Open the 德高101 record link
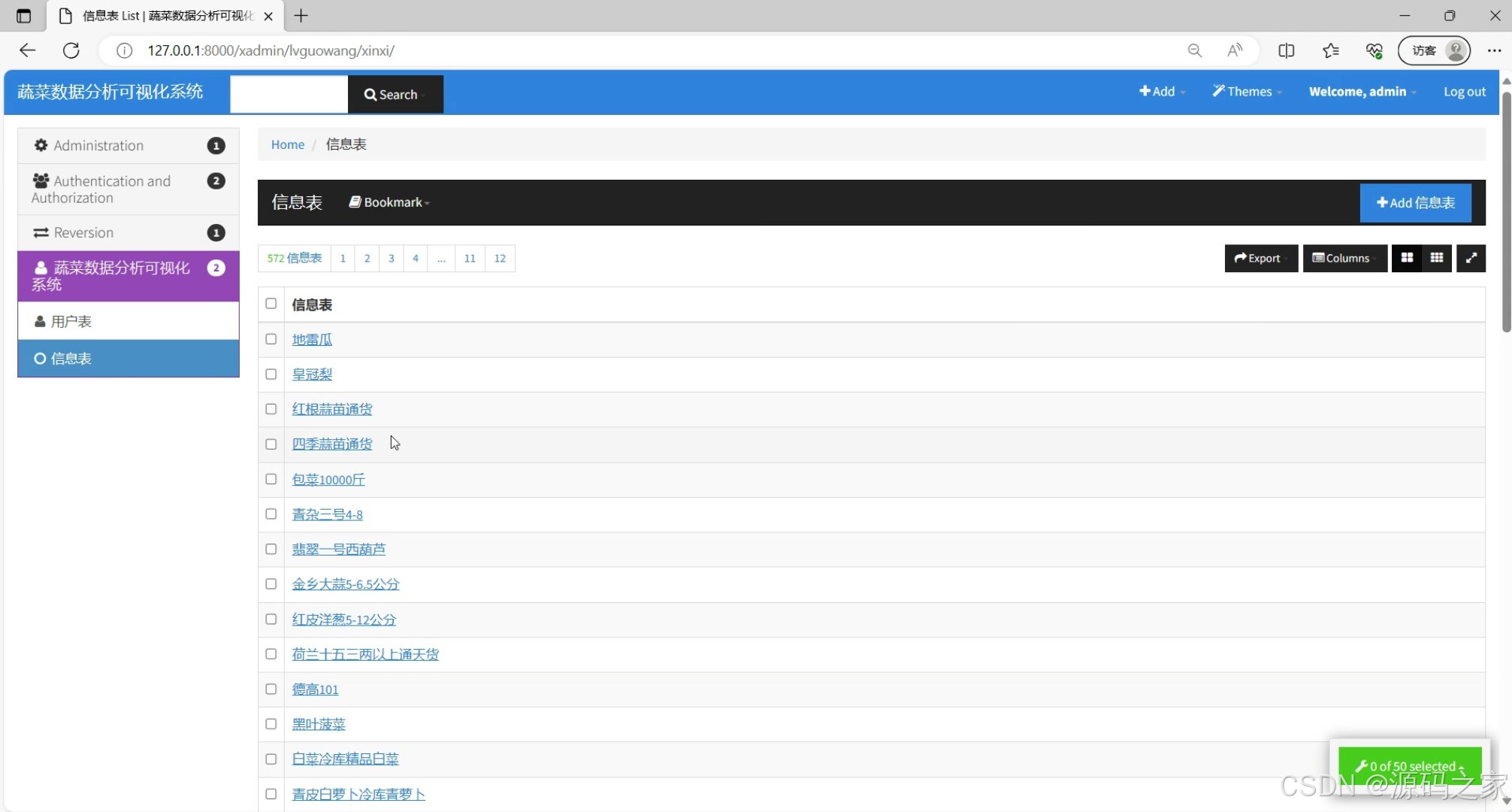 tap(315, 689)
